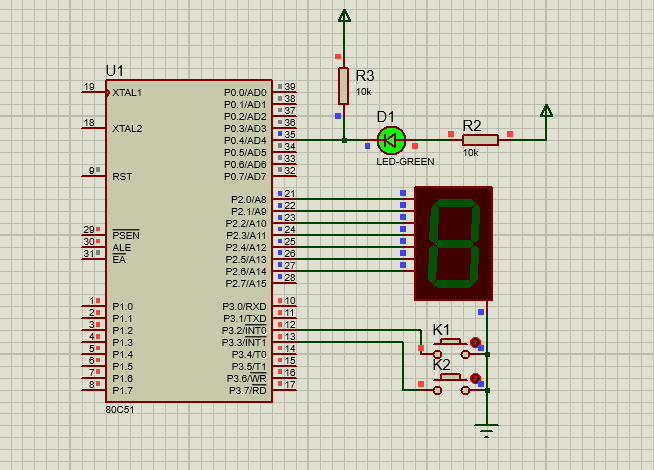Click the P3.7/RD pin label

[248, 391]
